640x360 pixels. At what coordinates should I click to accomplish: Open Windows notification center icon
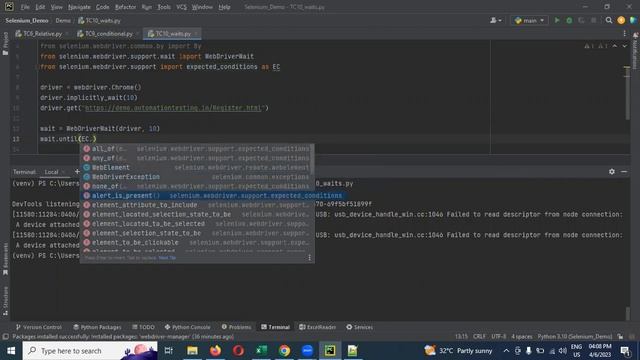[x=625, y=351]
